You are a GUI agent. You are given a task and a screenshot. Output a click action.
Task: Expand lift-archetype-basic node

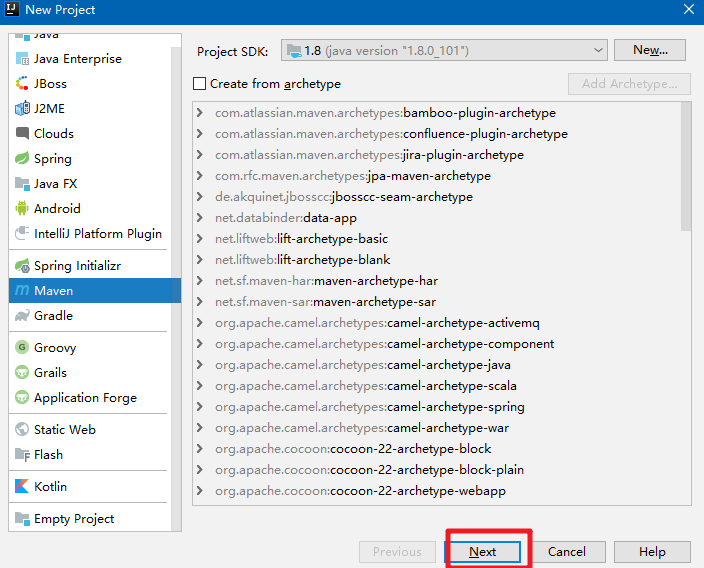pyautogui.click(x=200, y=239)
